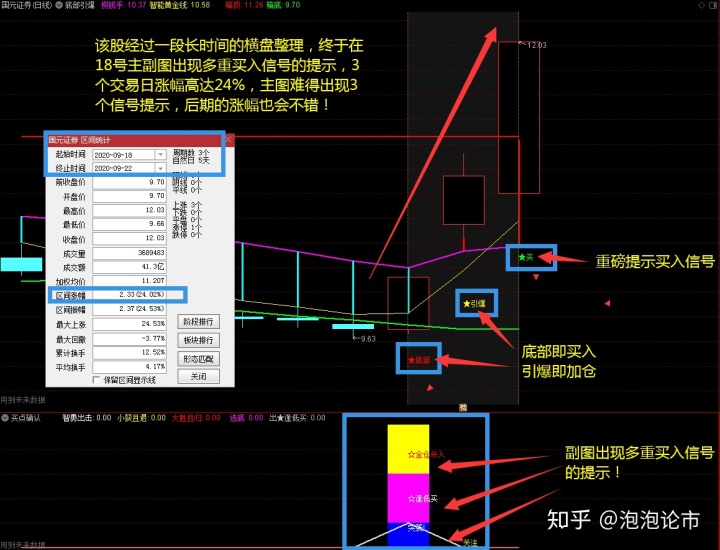Click the 关闭 button in the dialog
720x550 pixels.
coord(198,376)
